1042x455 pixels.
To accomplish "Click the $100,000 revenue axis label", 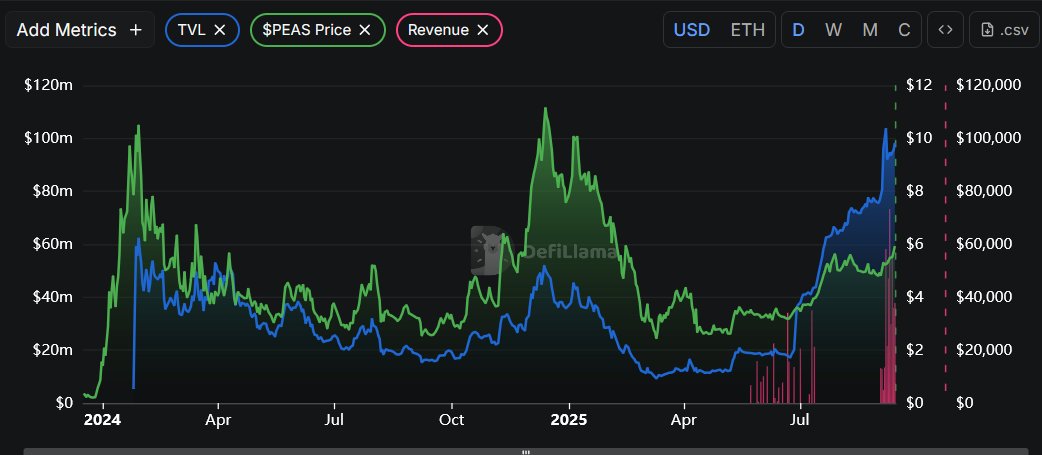I will pos(988,138).
